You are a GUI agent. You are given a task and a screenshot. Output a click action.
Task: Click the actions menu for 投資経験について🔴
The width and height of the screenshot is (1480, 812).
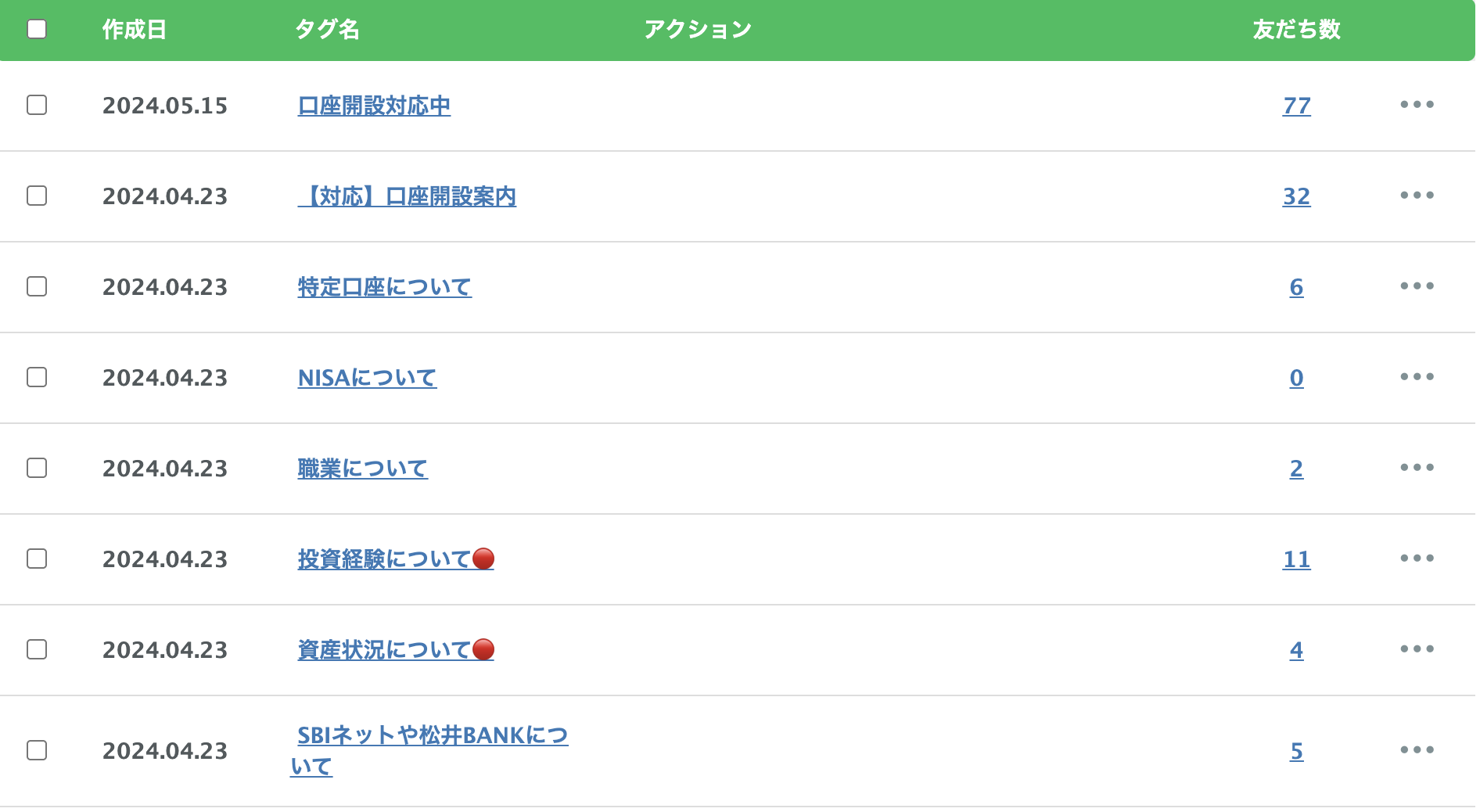pos(1419,559)
